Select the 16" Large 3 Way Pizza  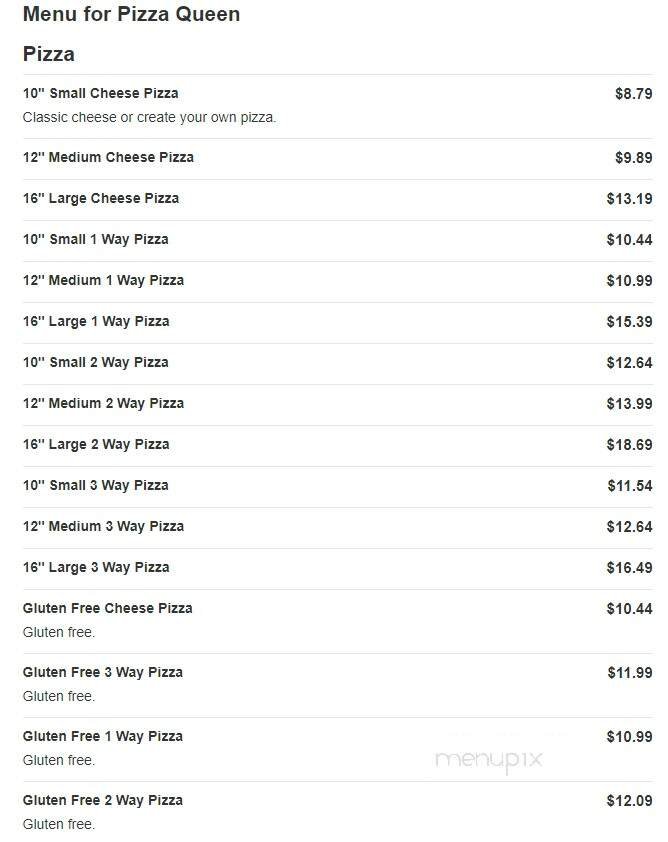click(x=96, y=568)
